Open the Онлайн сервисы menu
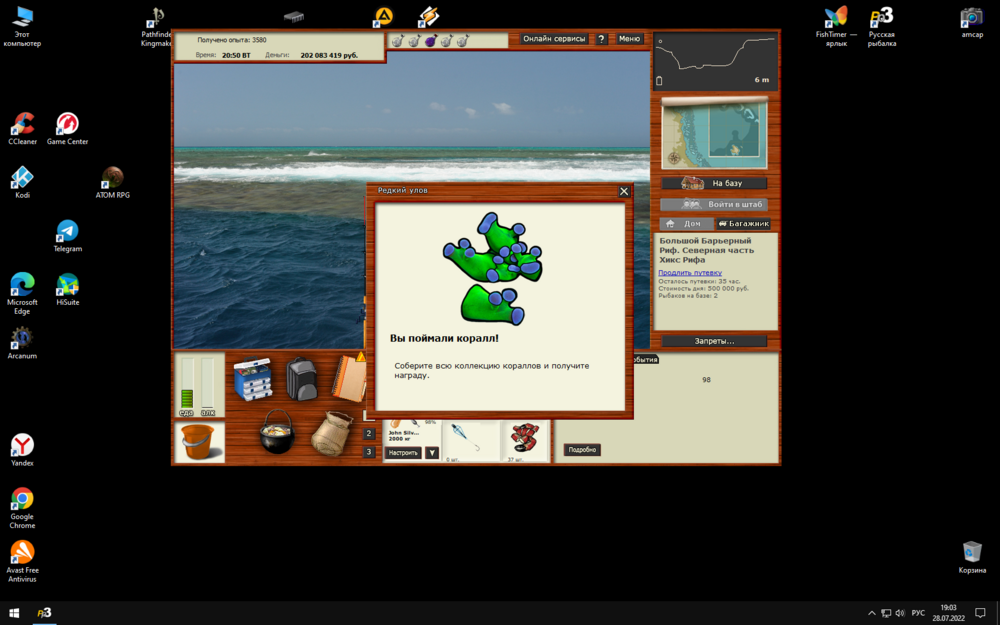1000x625 pixels. pyautogui.click(x=554, y=39)
